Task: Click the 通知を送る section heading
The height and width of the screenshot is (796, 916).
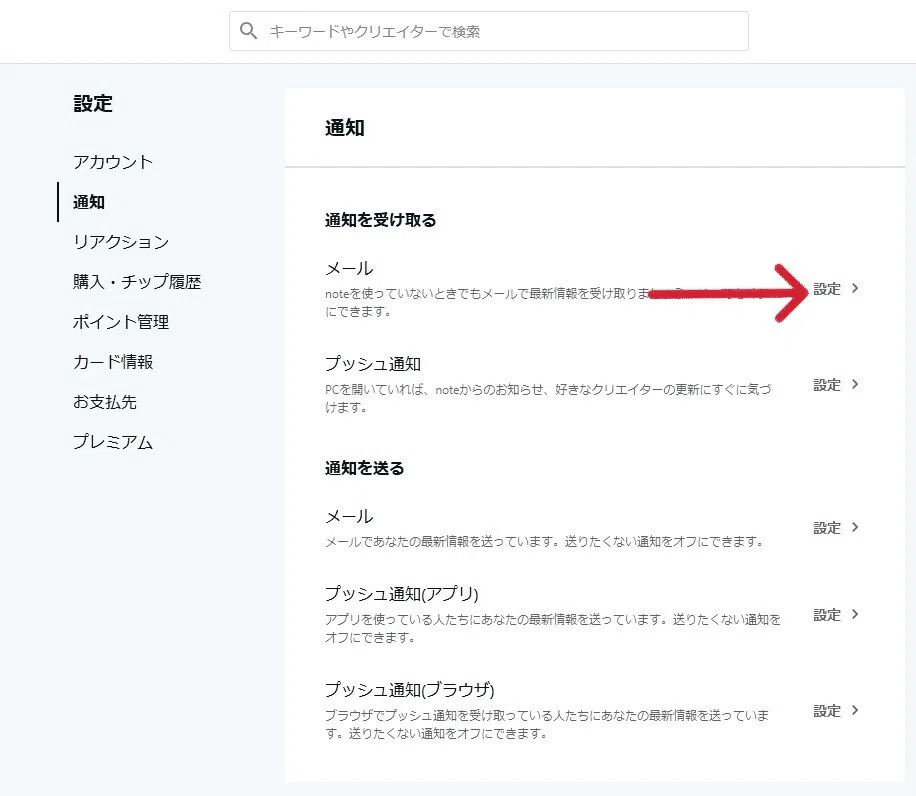Action: [x=365, y=468]
